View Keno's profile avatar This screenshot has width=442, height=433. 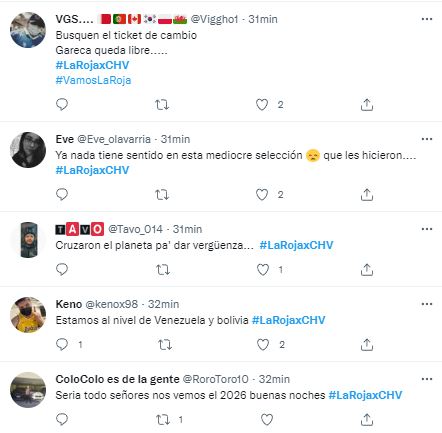point(28,315)
